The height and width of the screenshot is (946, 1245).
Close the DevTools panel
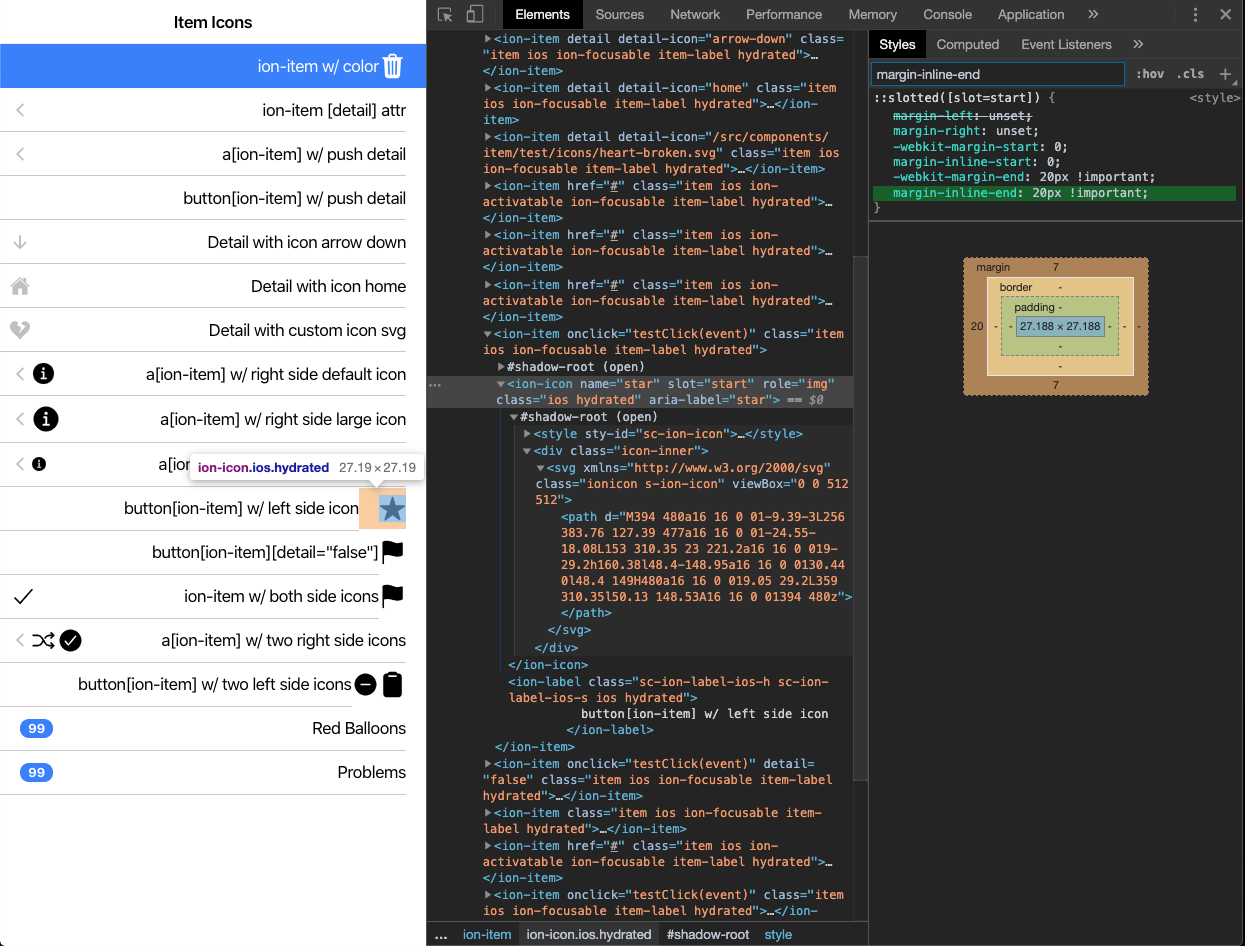pos(1225,14)
